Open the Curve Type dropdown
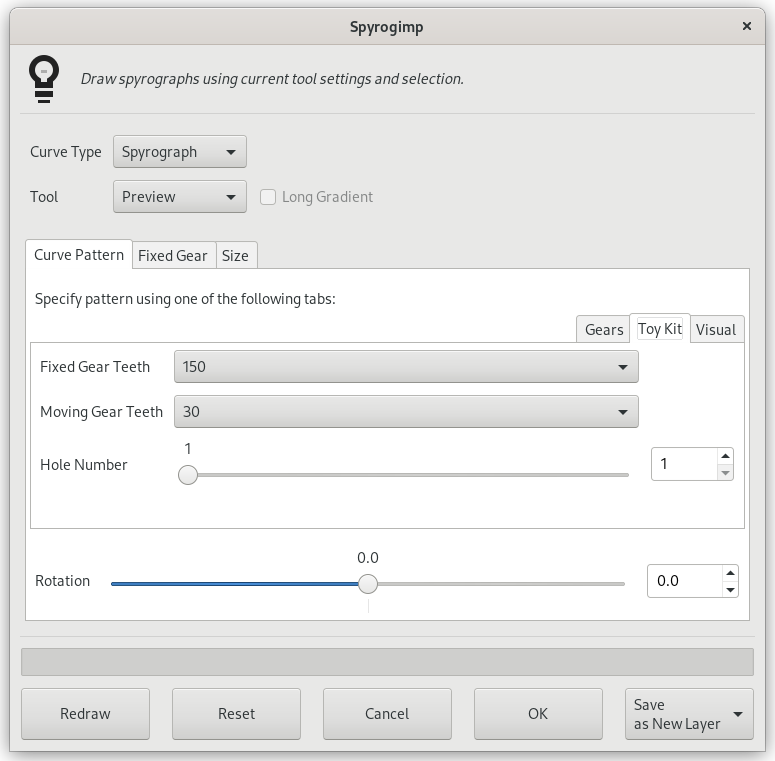Screen dimensions: 775x761 click(x=180, y=152)
